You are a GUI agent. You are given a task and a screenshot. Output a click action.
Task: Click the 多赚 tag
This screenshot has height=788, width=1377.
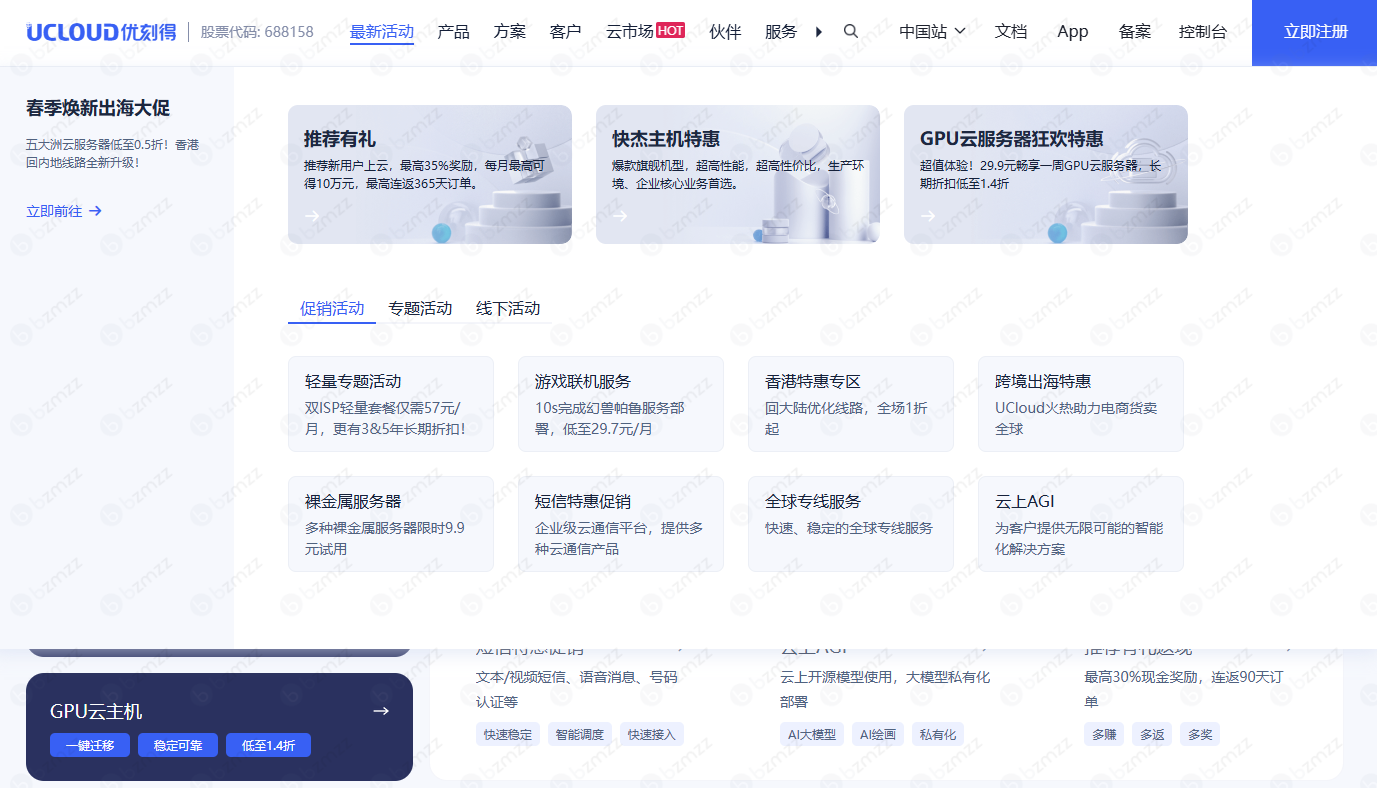(x=1104, y=735)
